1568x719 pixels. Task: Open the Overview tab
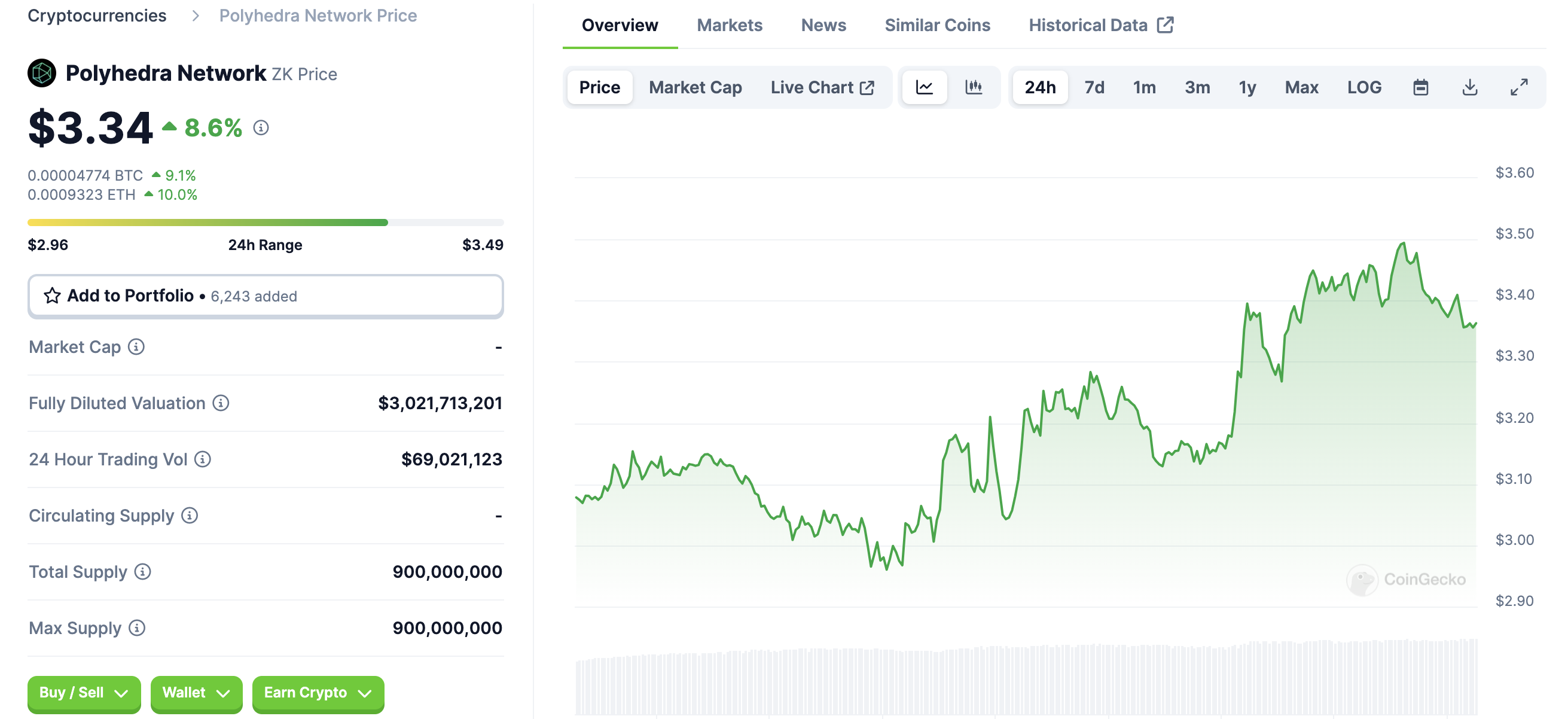click(620, 25)
